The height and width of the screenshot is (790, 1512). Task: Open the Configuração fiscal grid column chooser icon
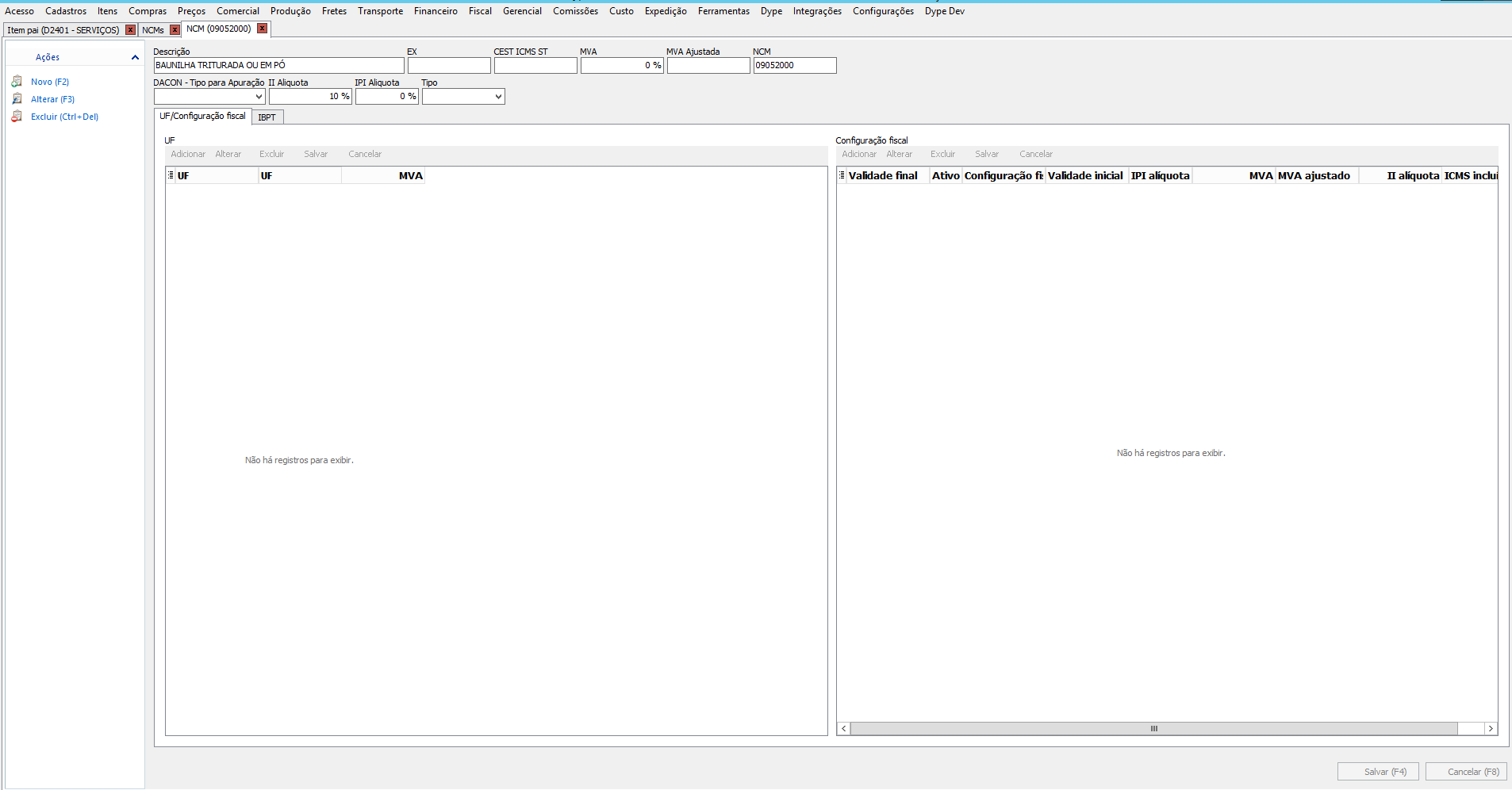(842, 175)
